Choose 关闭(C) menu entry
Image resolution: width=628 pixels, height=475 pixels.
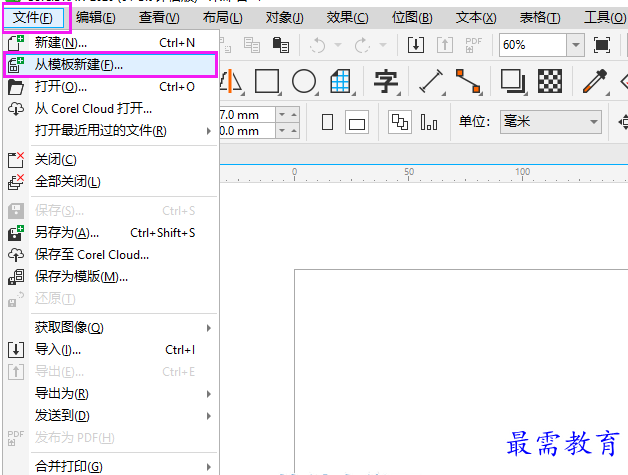point(111,159)
